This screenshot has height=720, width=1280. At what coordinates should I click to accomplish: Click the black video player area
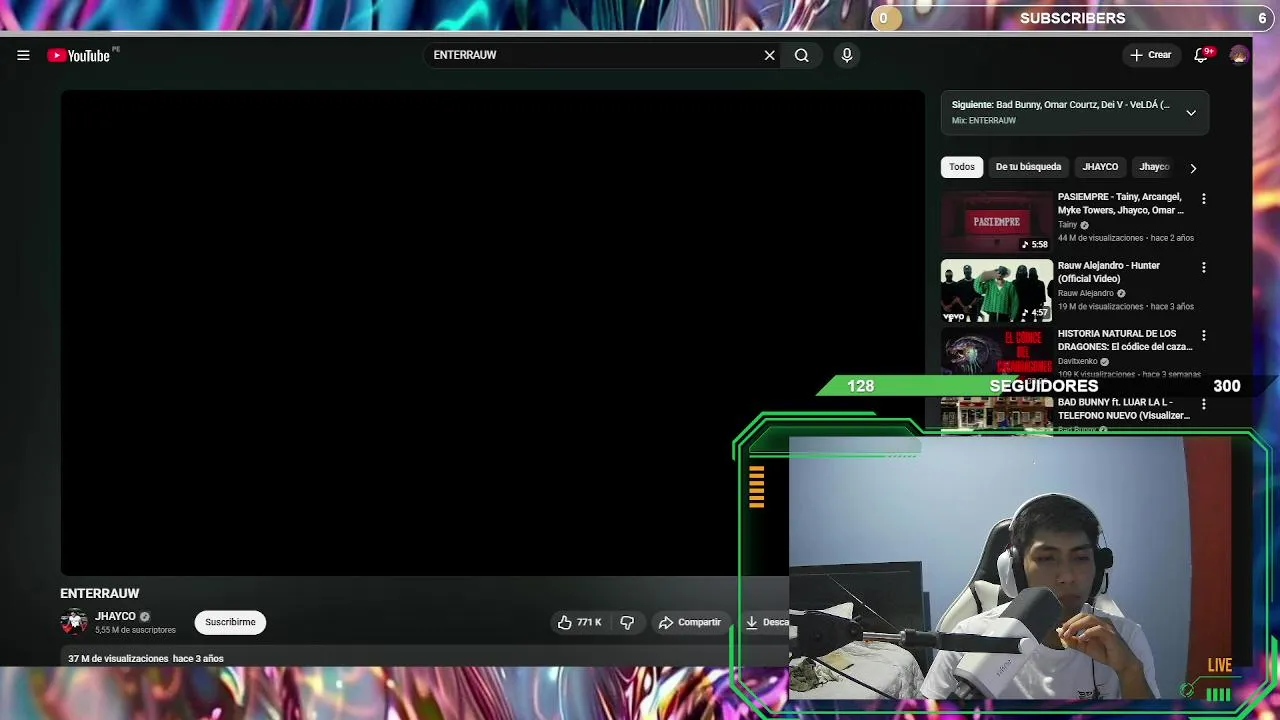(x=492, y=333)
